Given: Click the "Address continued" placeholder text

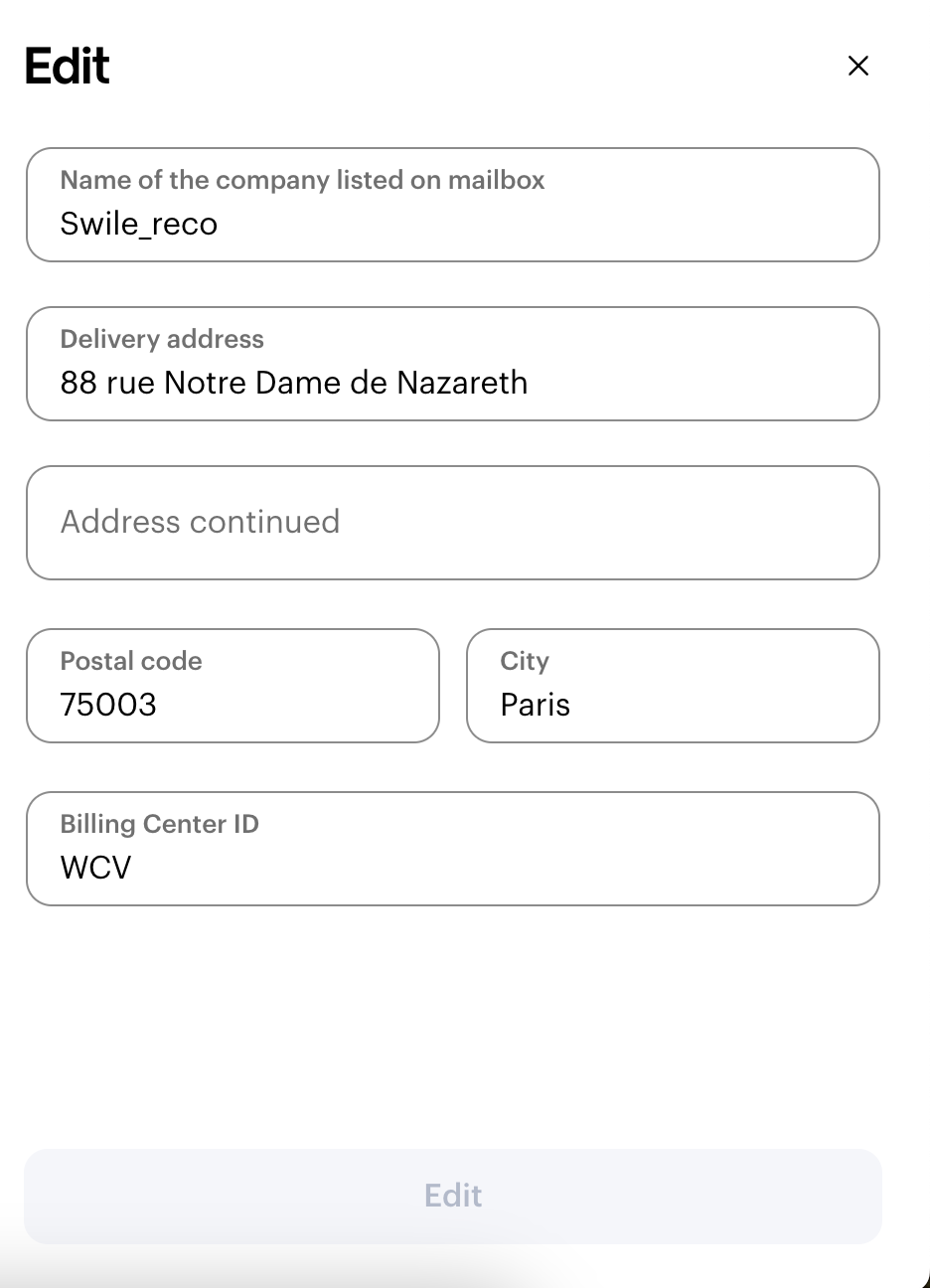Looking at the screenshot, I should 200,522.
